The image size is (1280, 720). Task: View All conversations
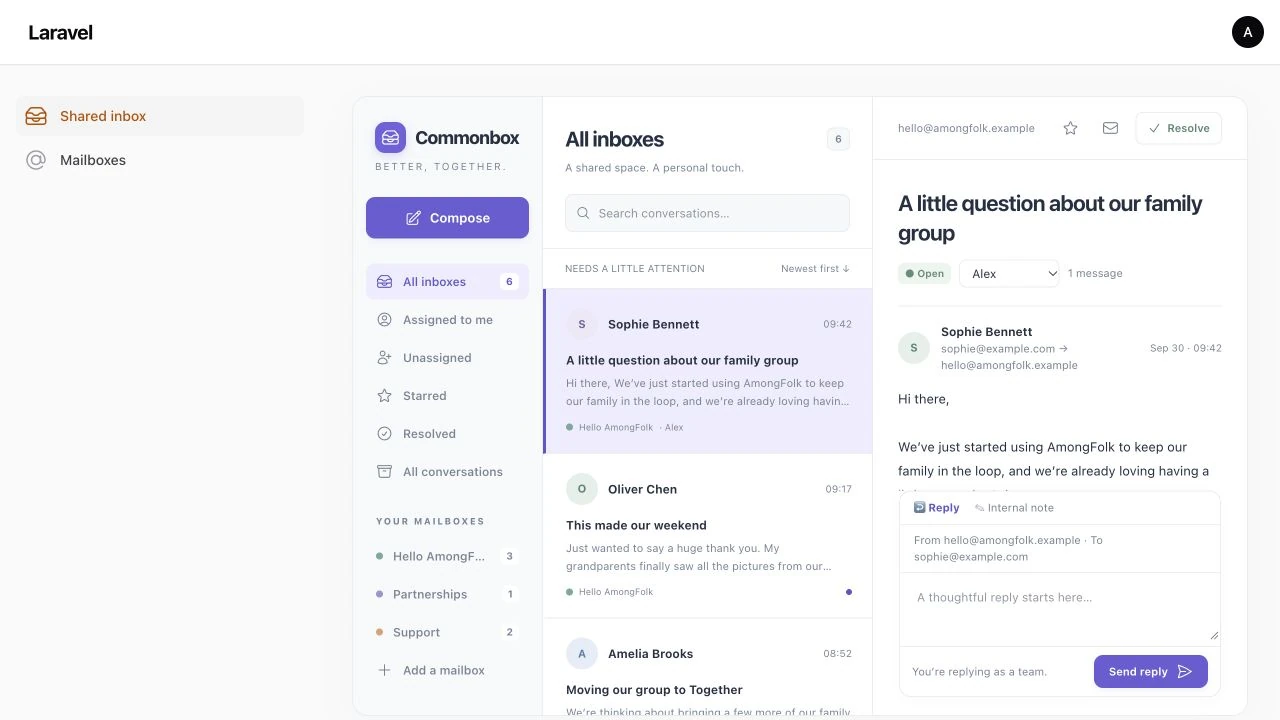point(447,472)
